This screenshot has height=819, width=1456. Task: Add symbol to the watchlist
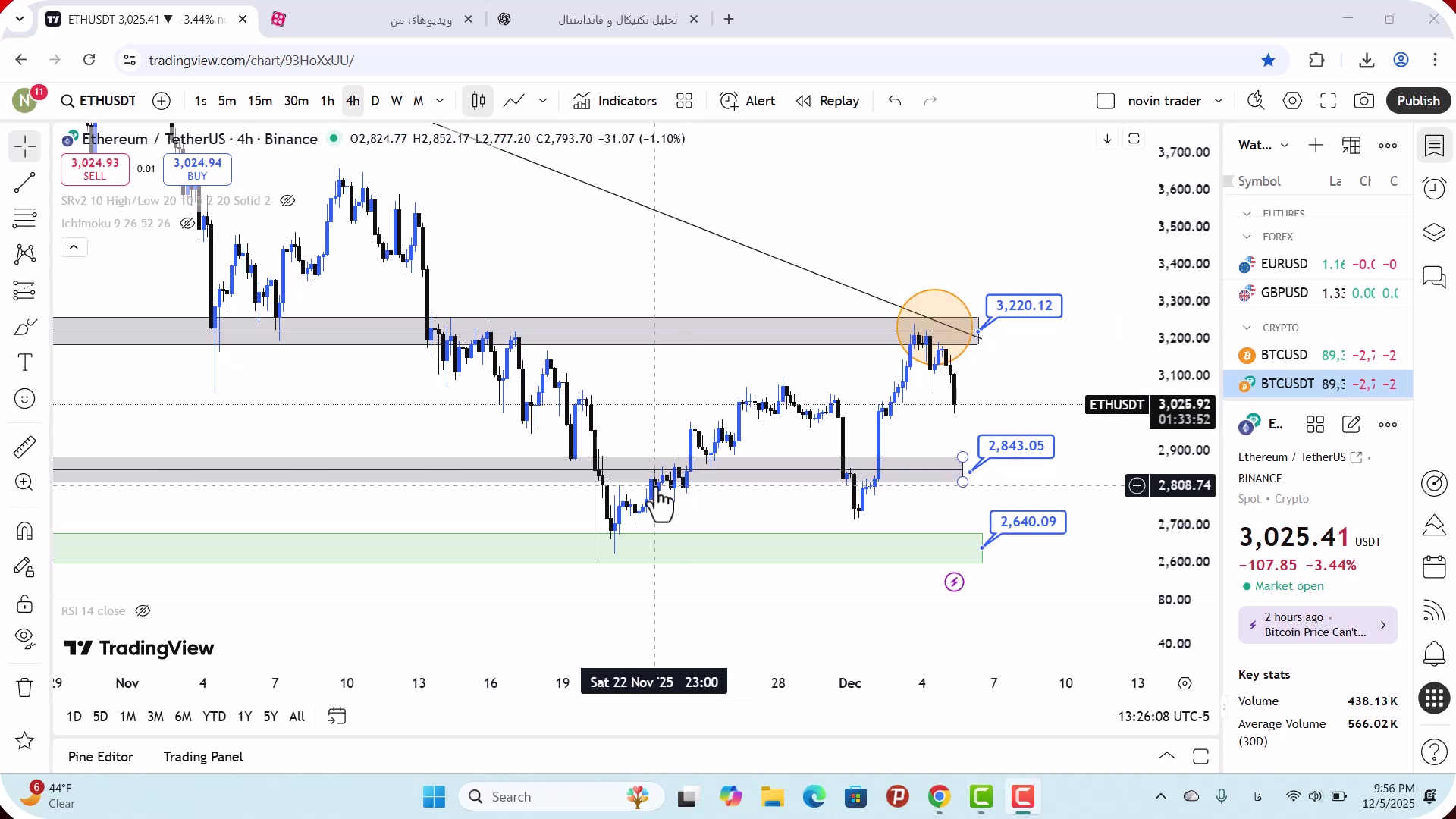tap(1316, 146)
